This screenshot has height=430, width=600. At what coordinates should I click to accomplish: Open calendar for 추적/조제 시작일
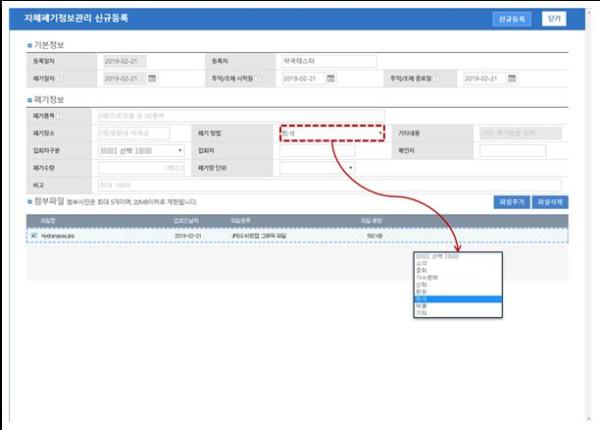pos(333,78)
